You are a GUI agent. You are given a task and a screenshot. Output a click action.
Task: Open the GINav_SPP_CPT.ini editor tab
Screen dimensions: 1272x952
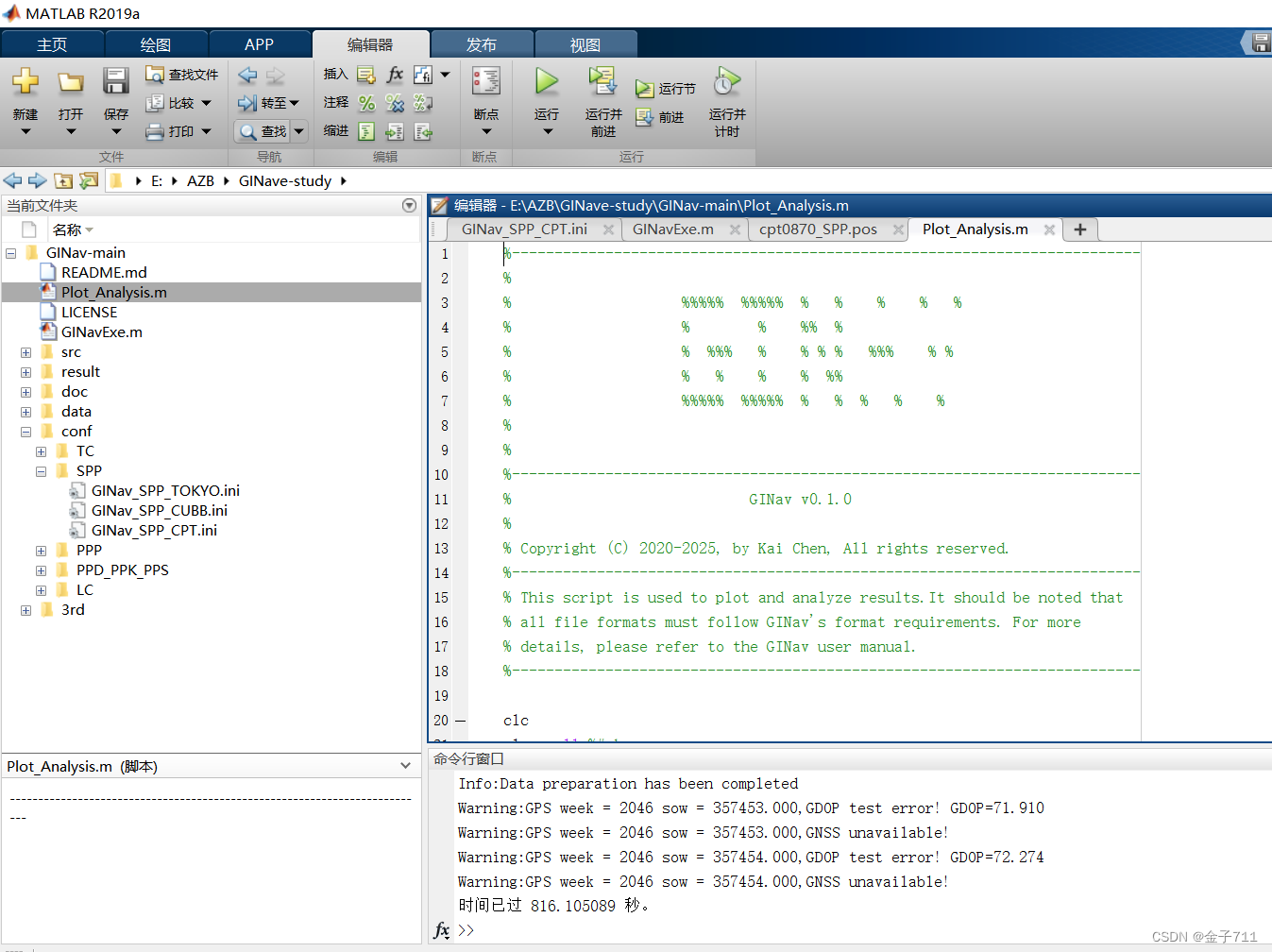pyautogui.click(x=524, y=229)
